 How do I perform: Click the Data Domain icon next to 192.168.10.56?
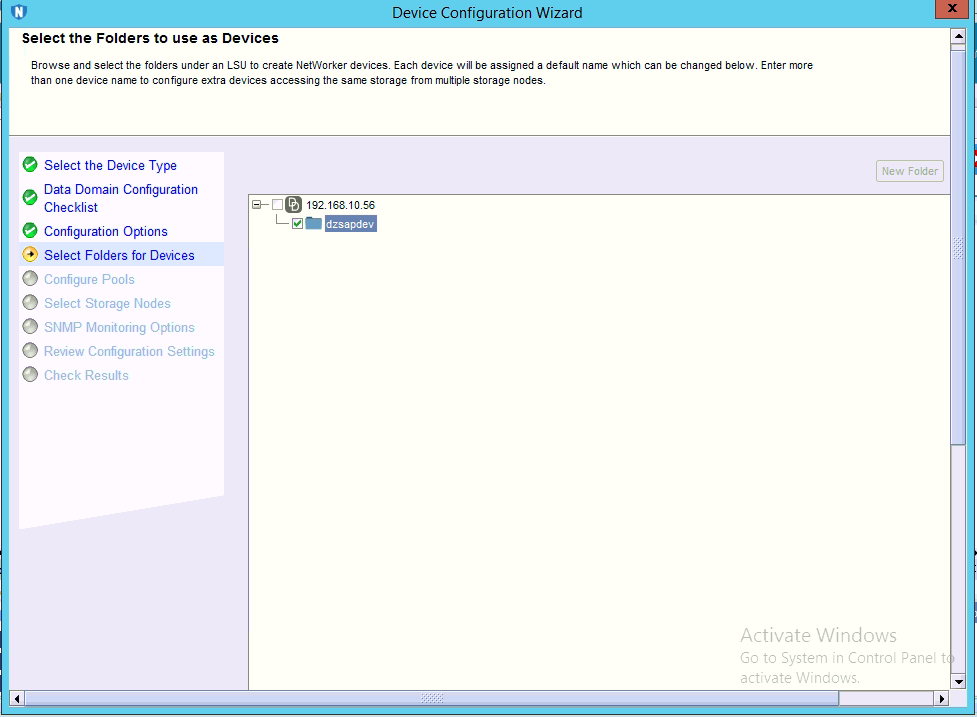click(294, 205)
